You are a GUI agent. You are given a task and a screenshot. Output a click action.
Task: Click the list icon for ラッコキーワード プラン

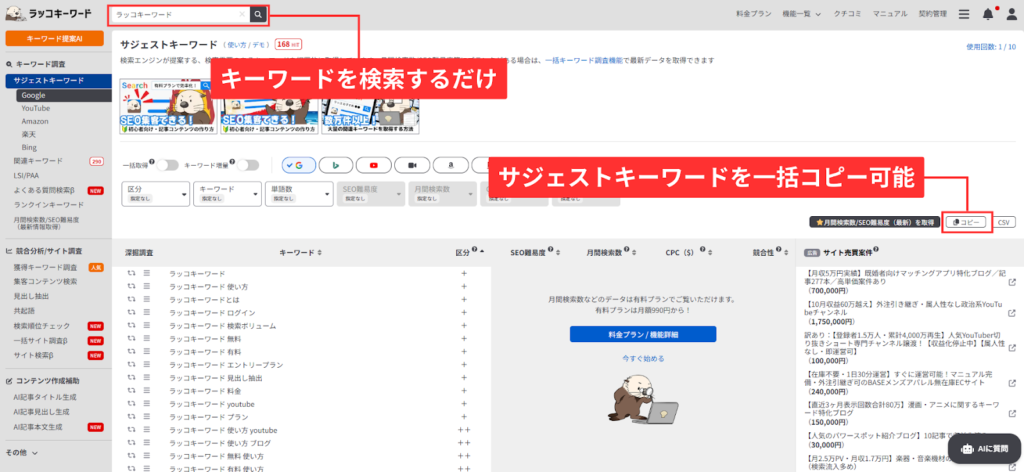(x=147, y=417)
